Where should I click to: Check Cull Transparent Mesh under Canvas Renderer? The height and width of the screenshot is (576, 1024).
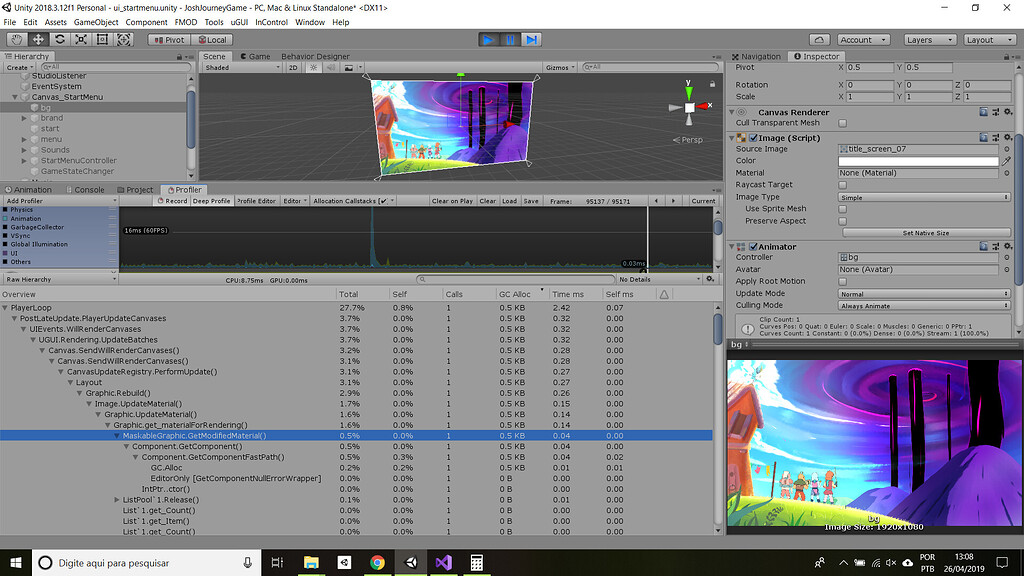coord(843,123)
